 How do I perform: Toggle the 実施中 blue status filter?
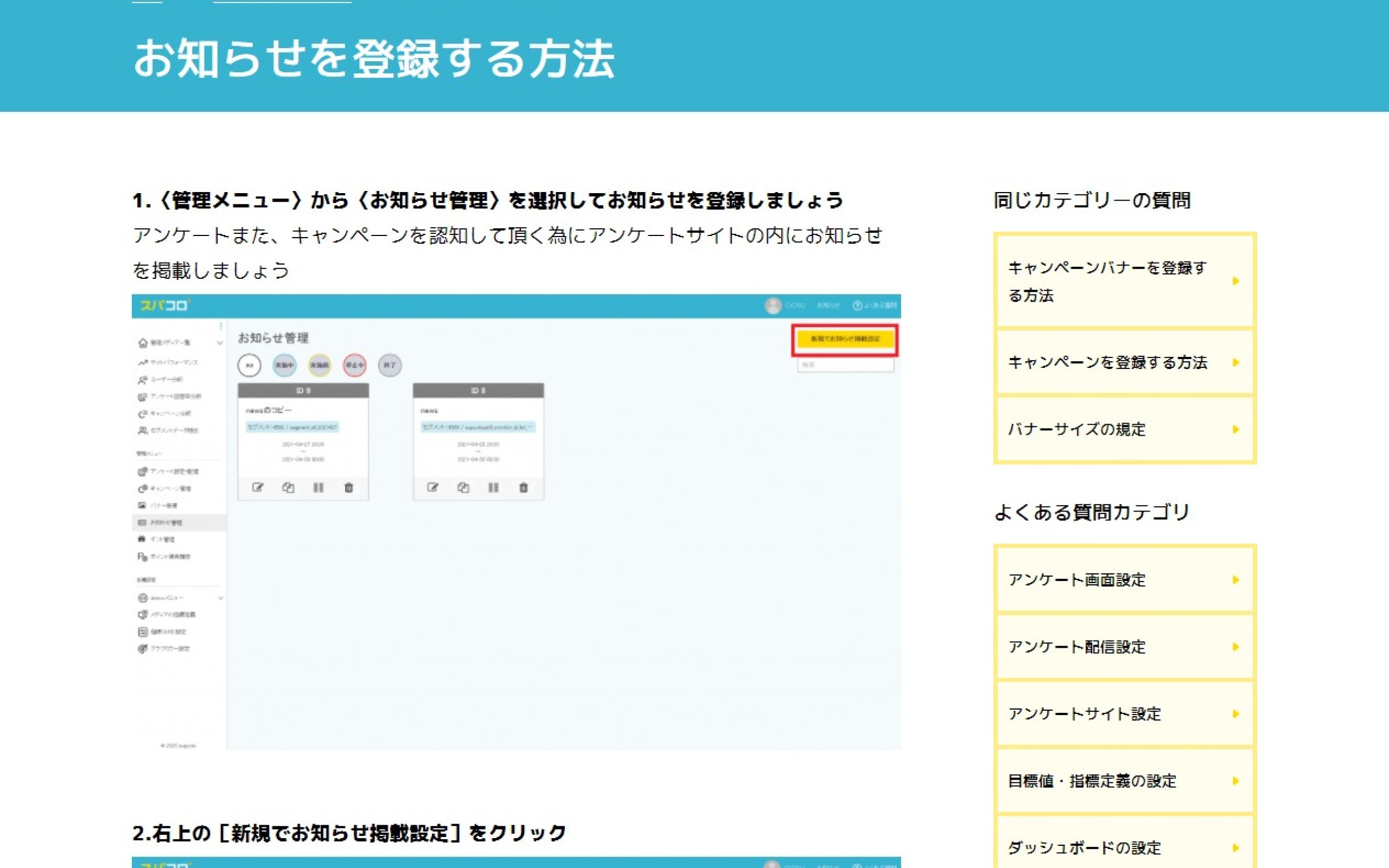(284, 365)
